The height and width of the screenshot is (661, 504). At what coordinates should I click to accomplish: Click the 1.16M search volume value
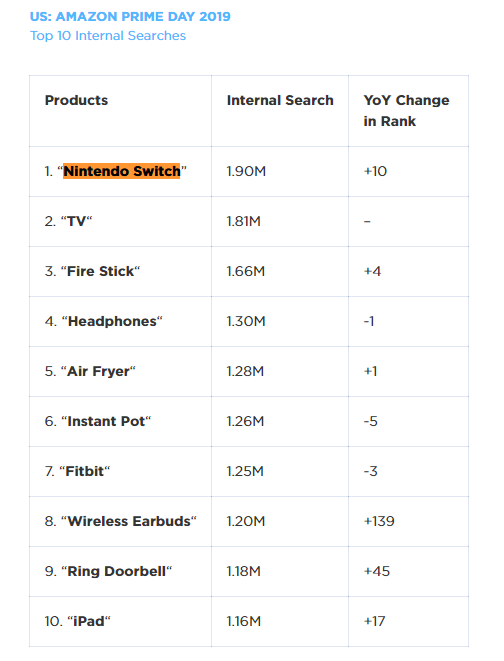[x=244, y=621]
